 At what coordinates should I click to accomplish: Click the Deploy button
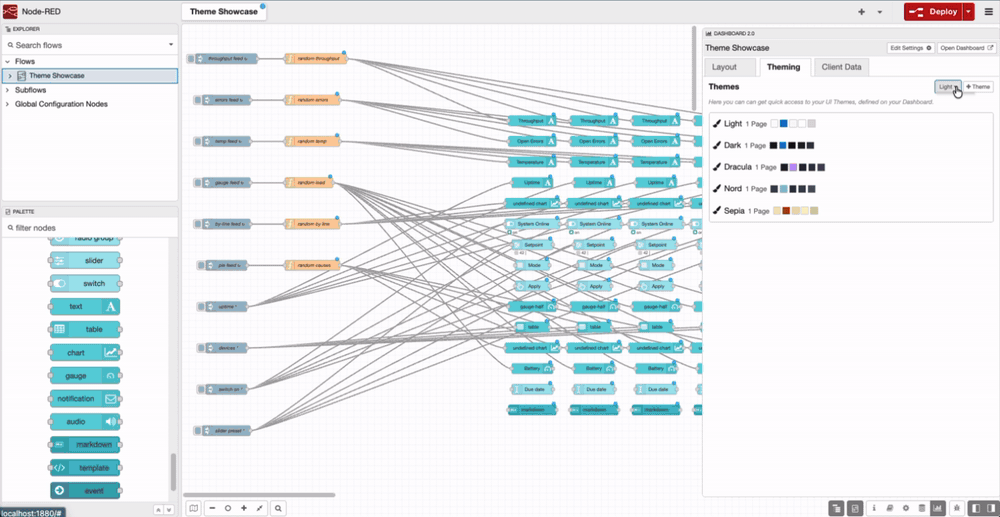tap(933, 11)
